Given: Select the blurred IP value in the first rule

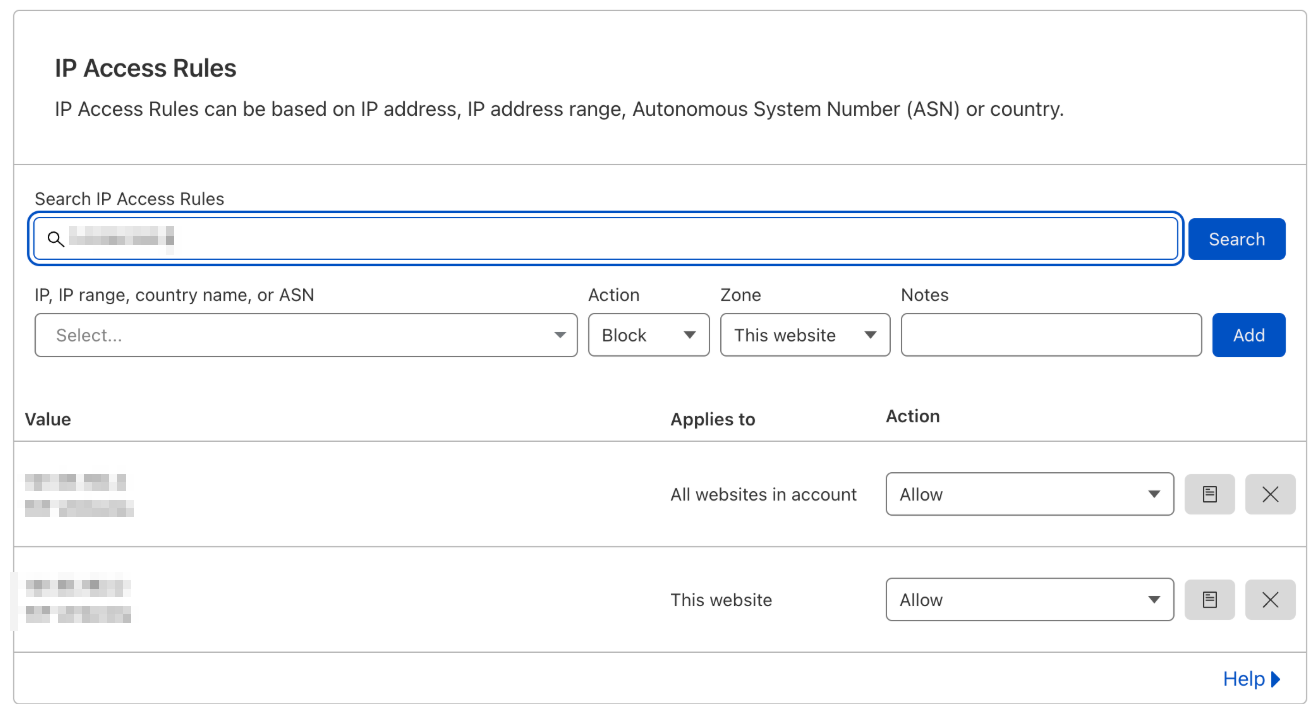Looking at the screenshot, I should click(x=76, y=483).
